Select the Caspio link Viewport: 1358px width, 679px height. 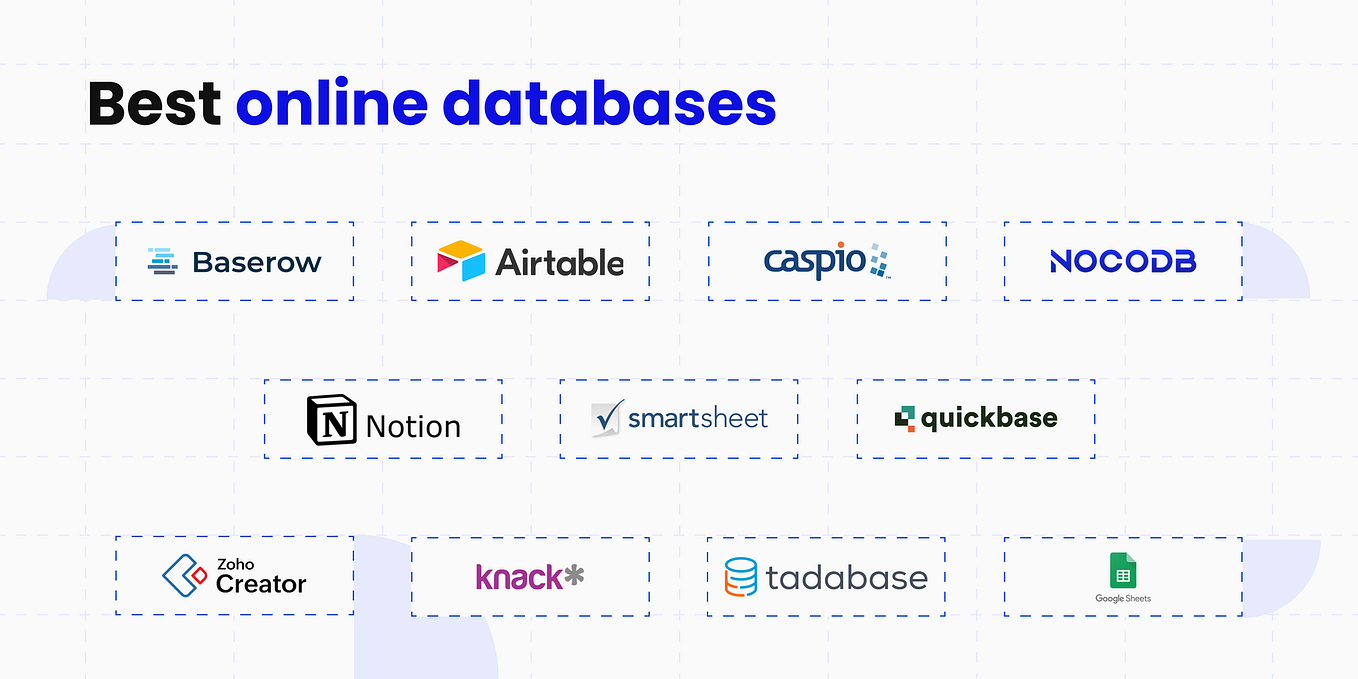pyautogui.click(x=826, y=261)
